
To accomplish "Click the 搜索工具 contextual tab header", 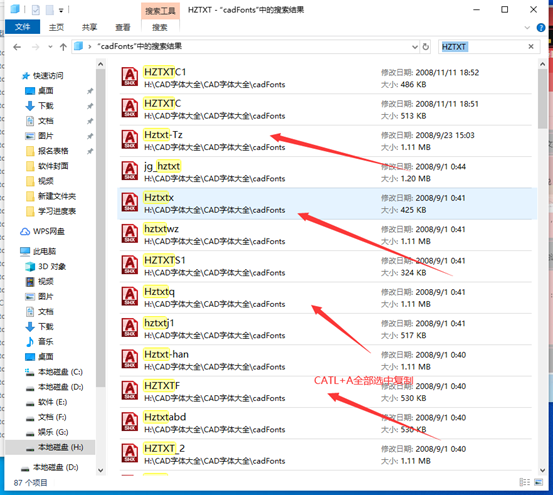I will pyautogui.click(x=160, y=11).
